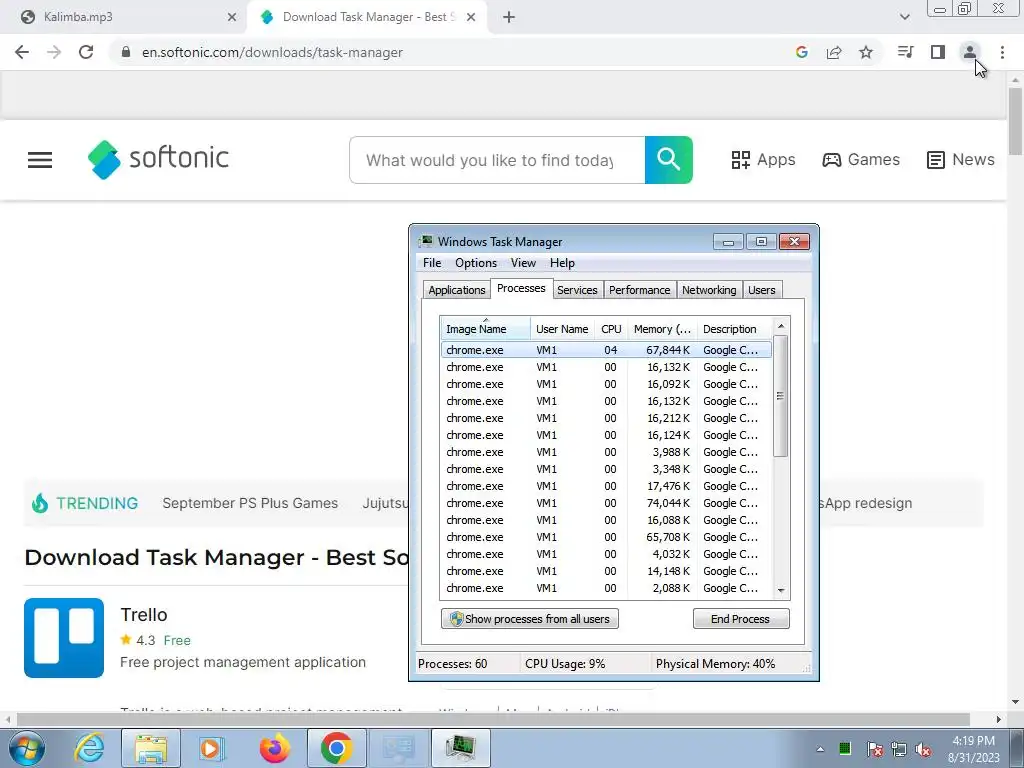Screen dimensions: 1024x768
Task: Launch Firefox from the taskbar
Action: 274,748
